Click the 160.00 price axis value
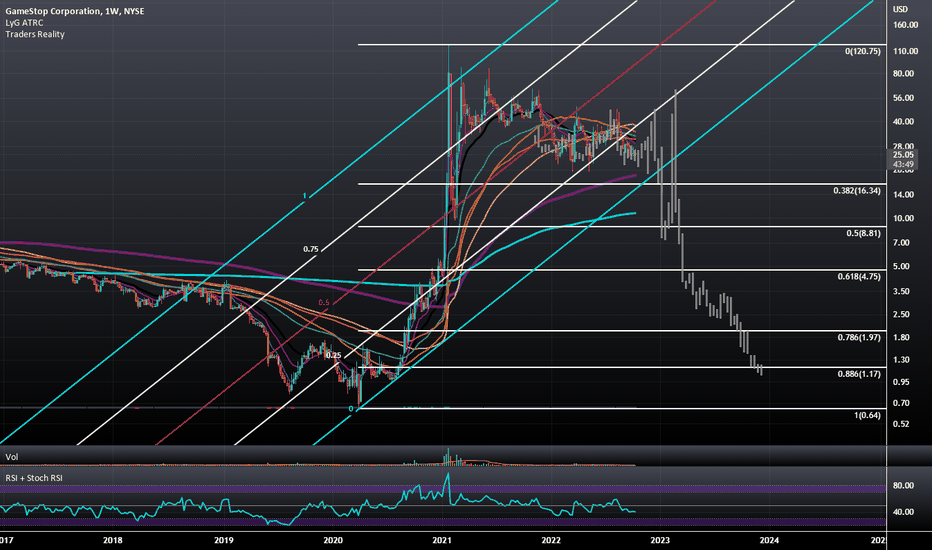The height and width of the screenshot is (550, 932). (x=905, y=25)
